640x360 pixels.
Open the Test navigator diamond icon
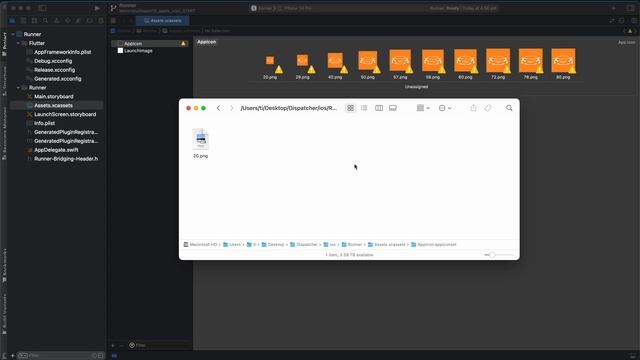[67, 20]
